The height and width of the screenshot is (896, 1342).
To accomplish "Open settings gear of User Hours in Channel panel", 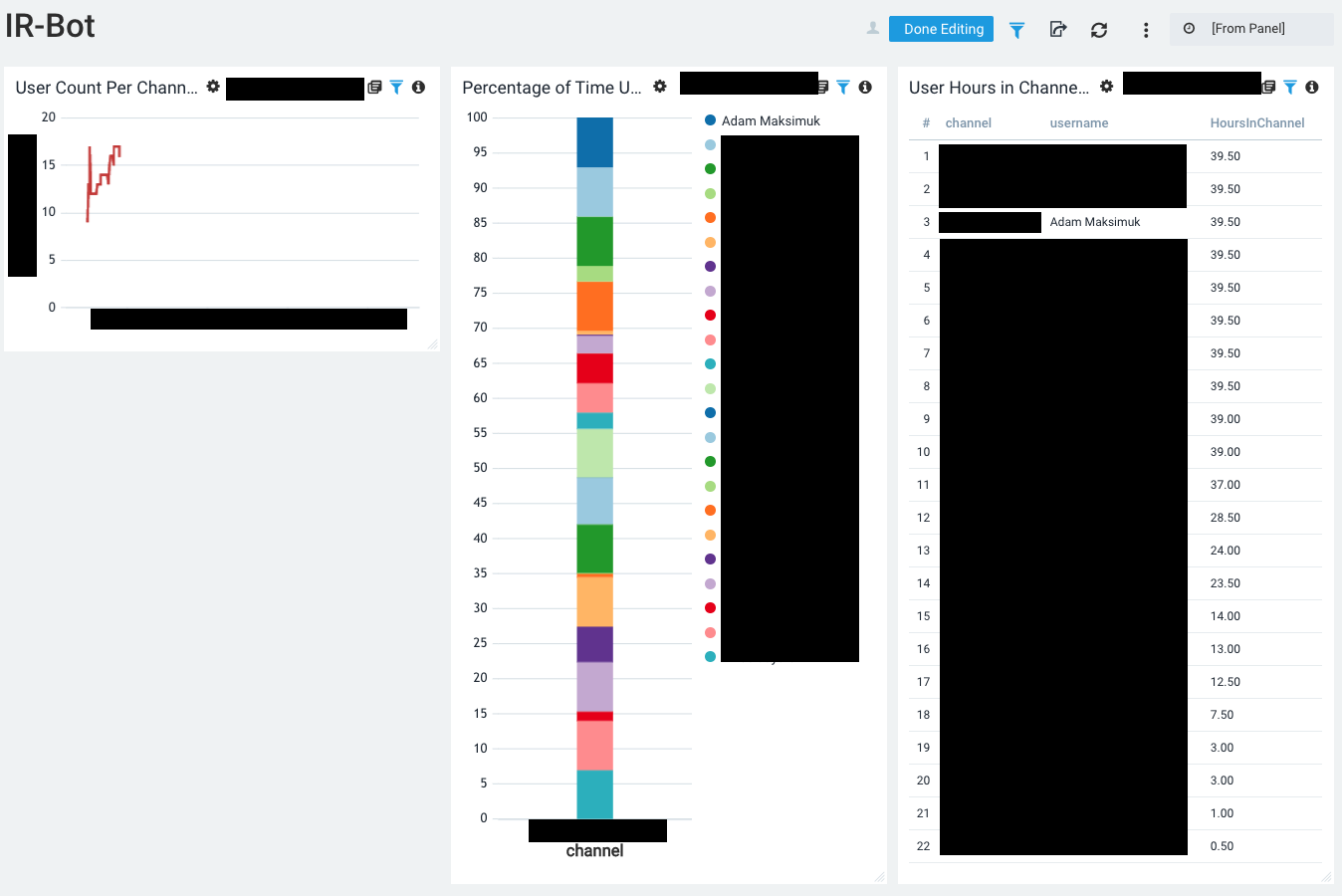I will [x=1106, y=87].
